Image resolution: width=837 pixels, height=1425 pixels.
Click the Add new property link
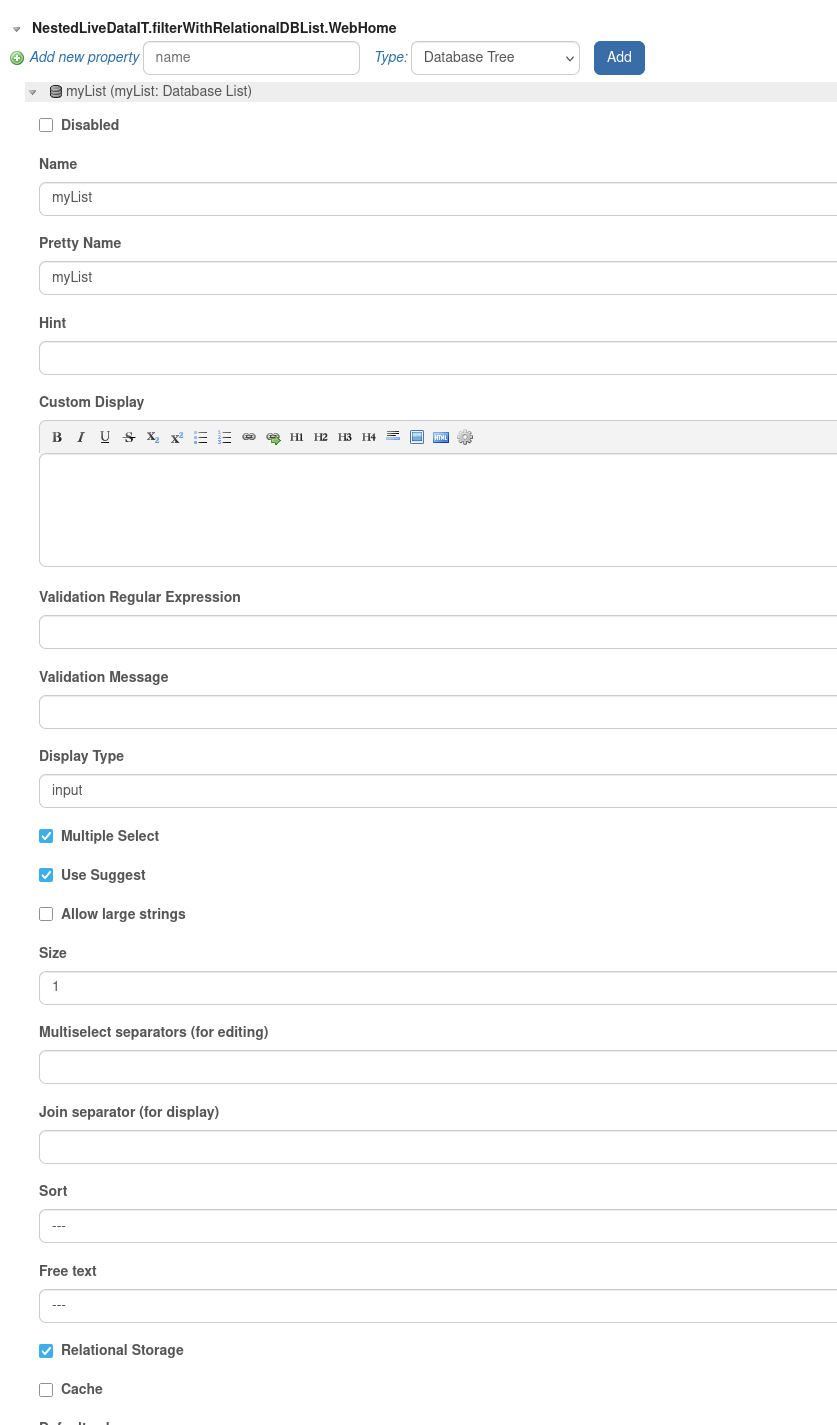tap(84, 58)
